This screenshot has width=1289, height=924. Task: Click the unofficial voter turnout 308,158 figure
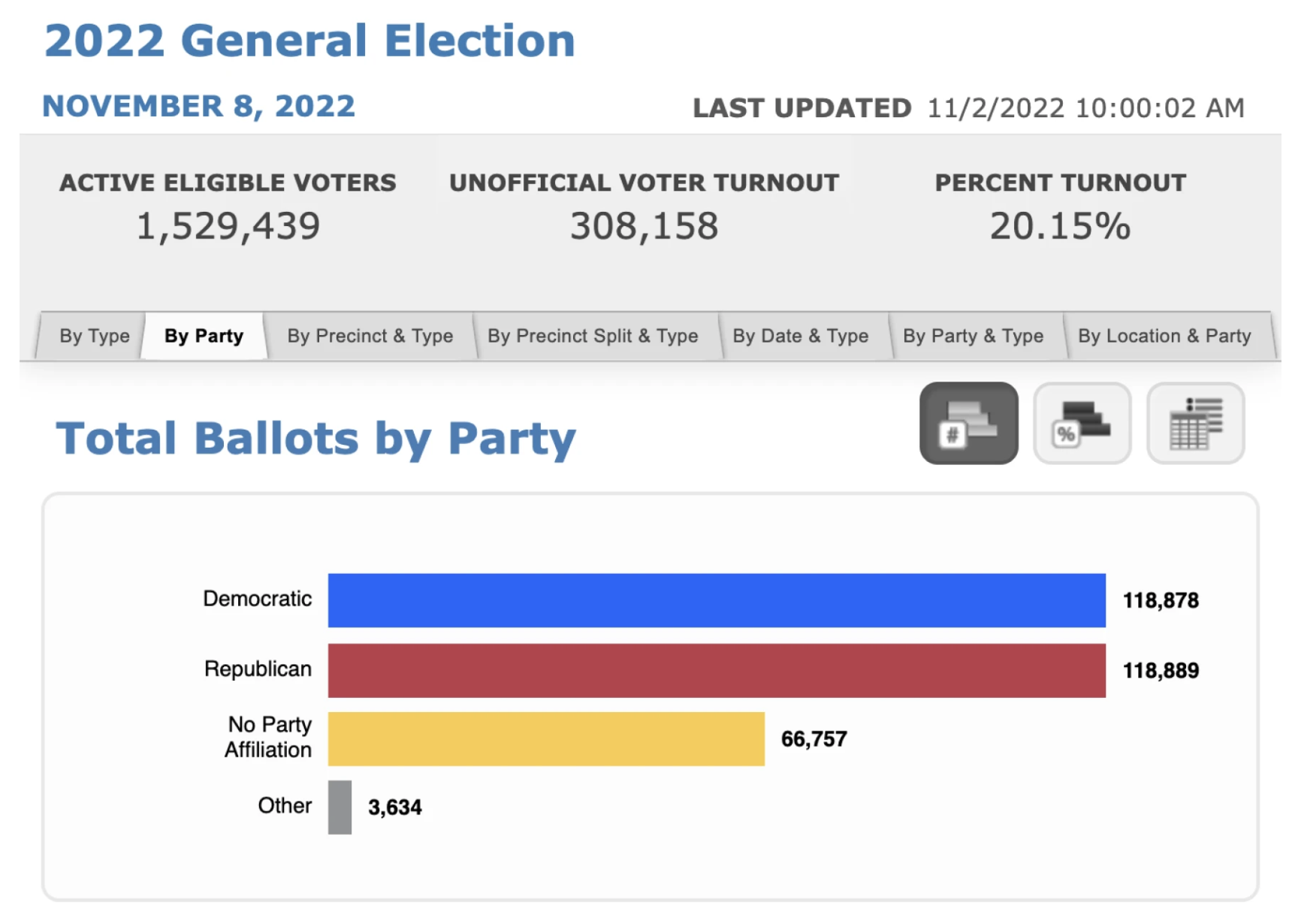click(x=644, y=226)
